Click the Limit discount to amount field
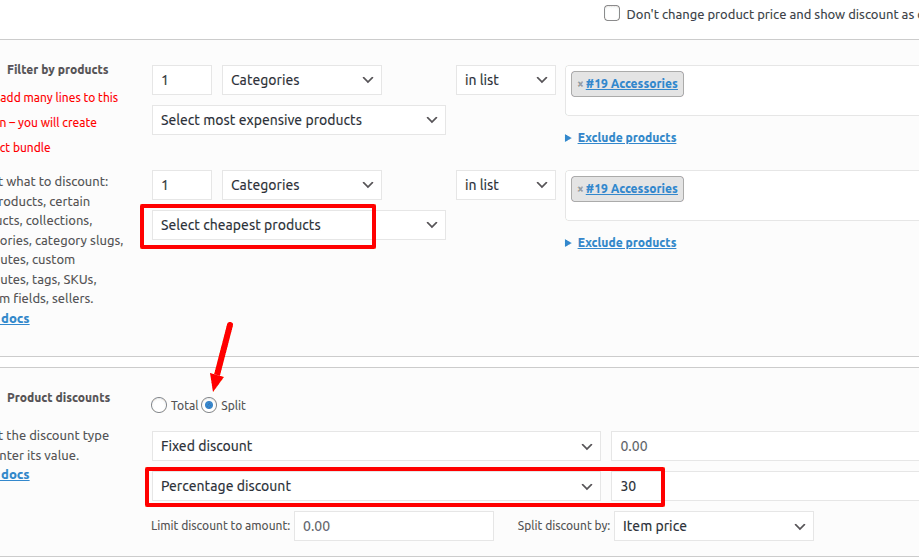 pos(394,526)
